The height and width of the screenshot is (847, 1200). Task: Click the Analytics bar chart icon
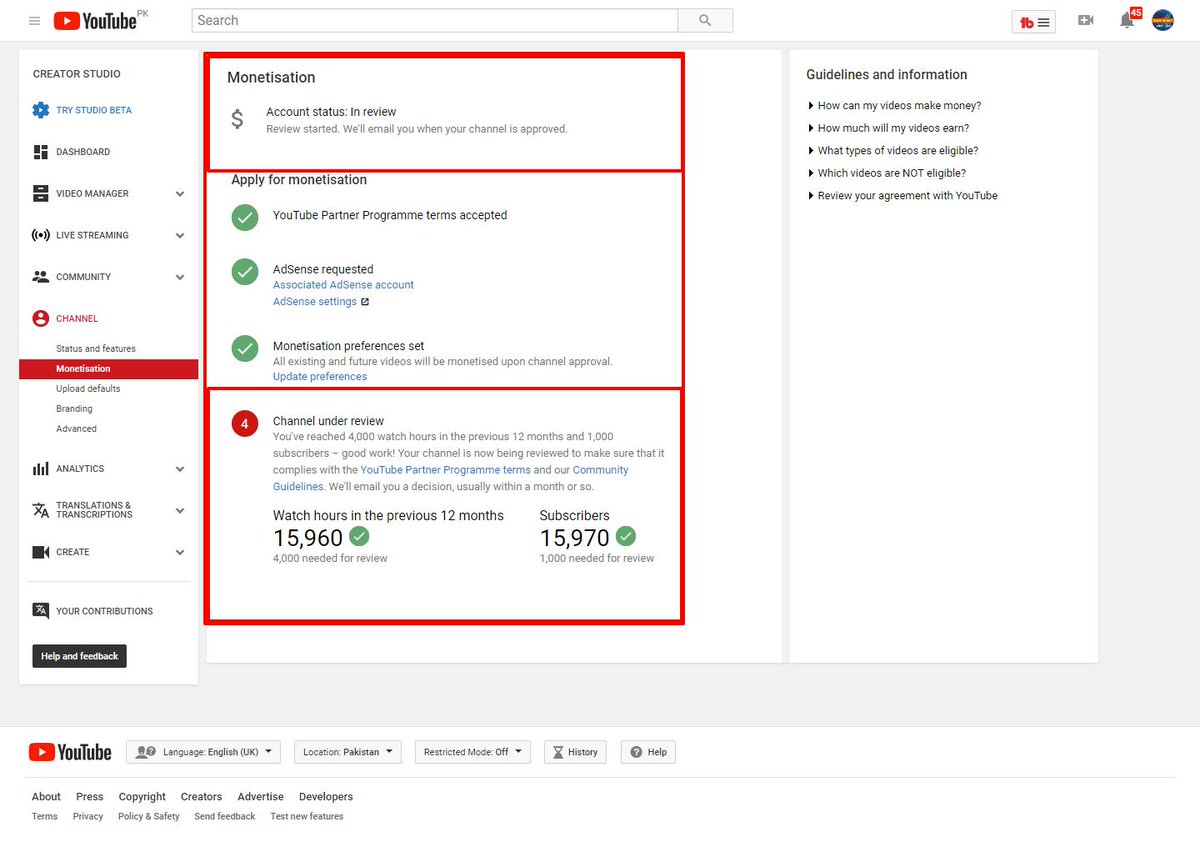40,469
